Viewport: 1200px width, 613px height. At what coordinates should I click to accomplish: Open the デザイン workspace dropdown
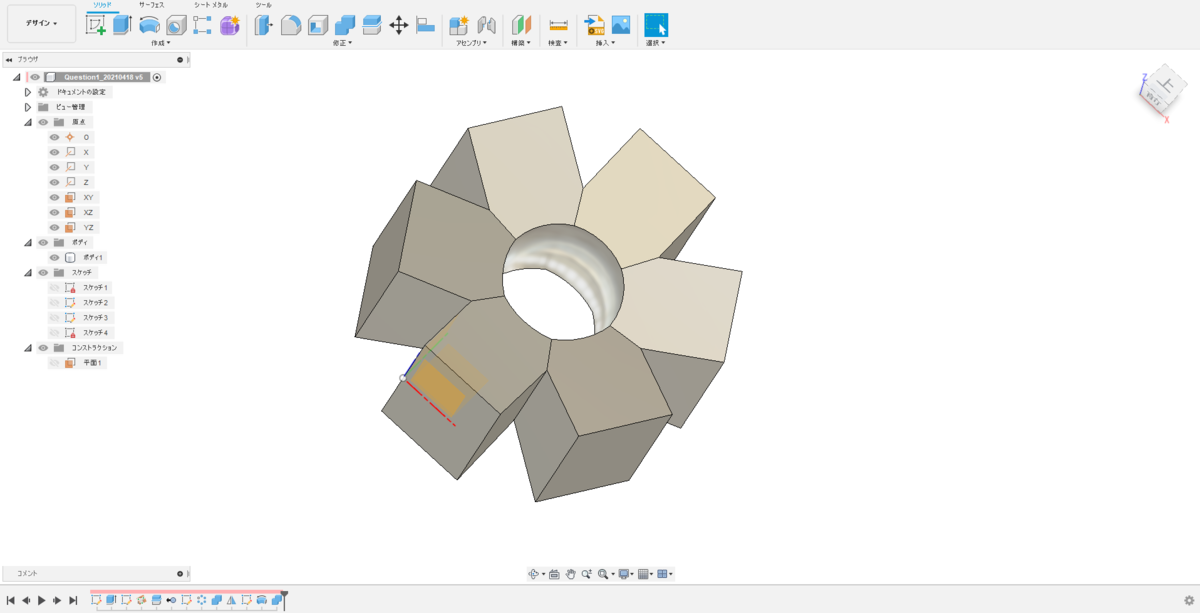[x=41, y=23]
